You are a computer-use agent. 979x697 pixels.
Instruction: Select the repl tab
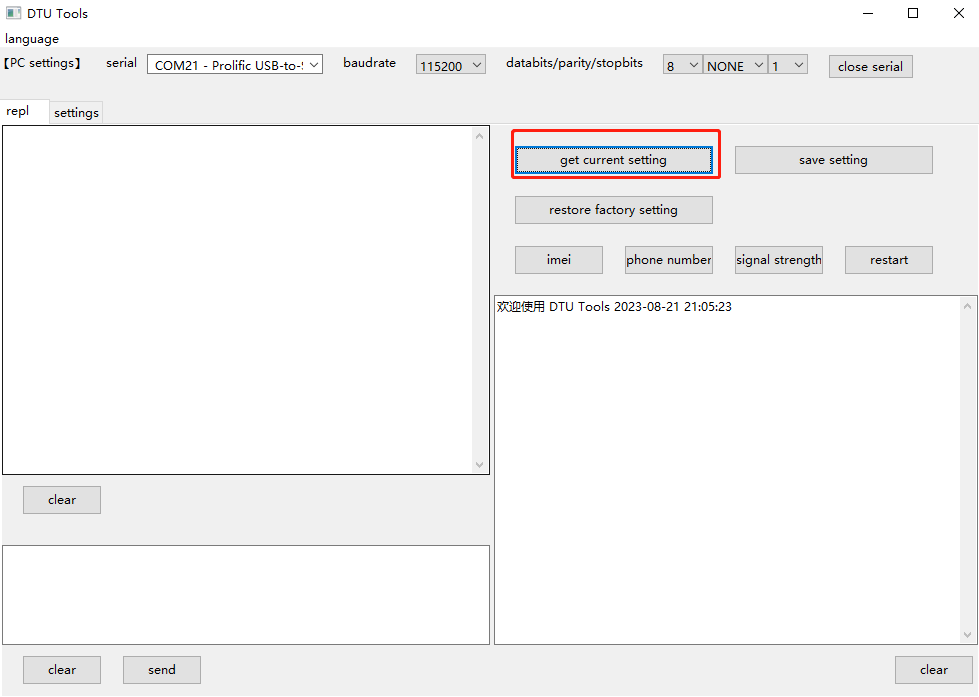[18, 112]
